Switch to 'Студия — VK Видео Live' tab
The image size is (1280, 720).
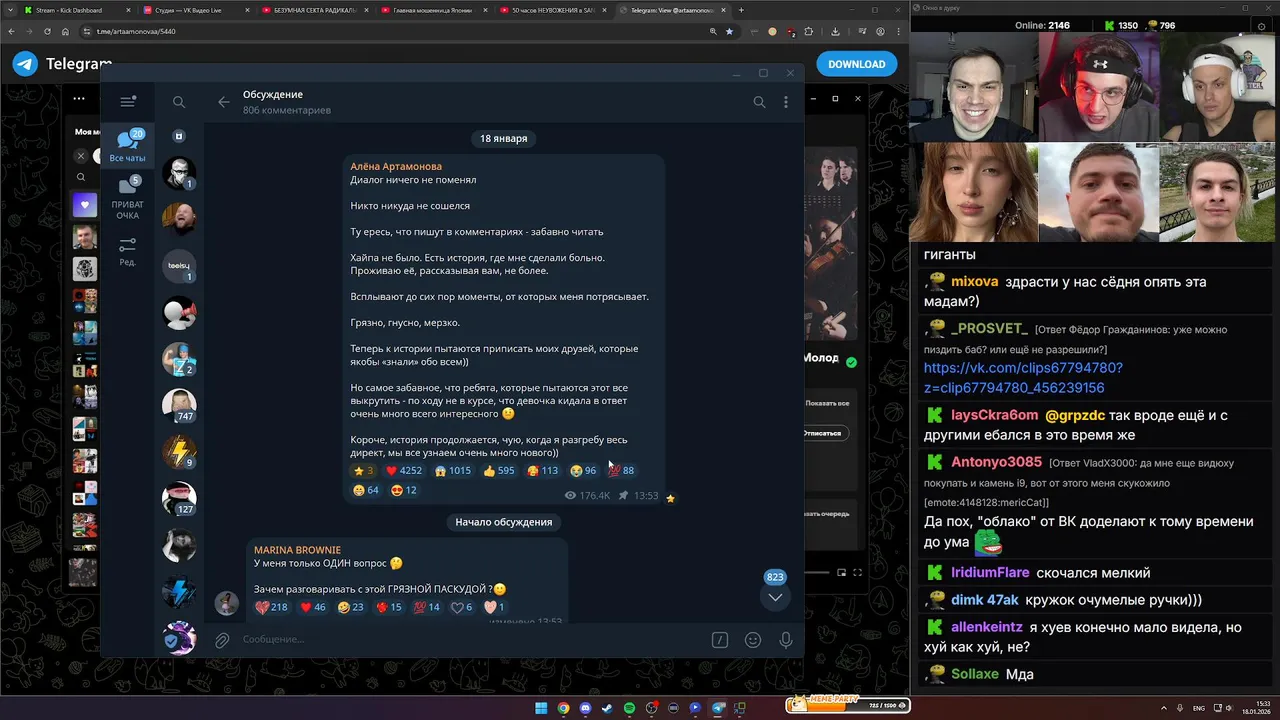pyautogui.click(x=194, y=10)
